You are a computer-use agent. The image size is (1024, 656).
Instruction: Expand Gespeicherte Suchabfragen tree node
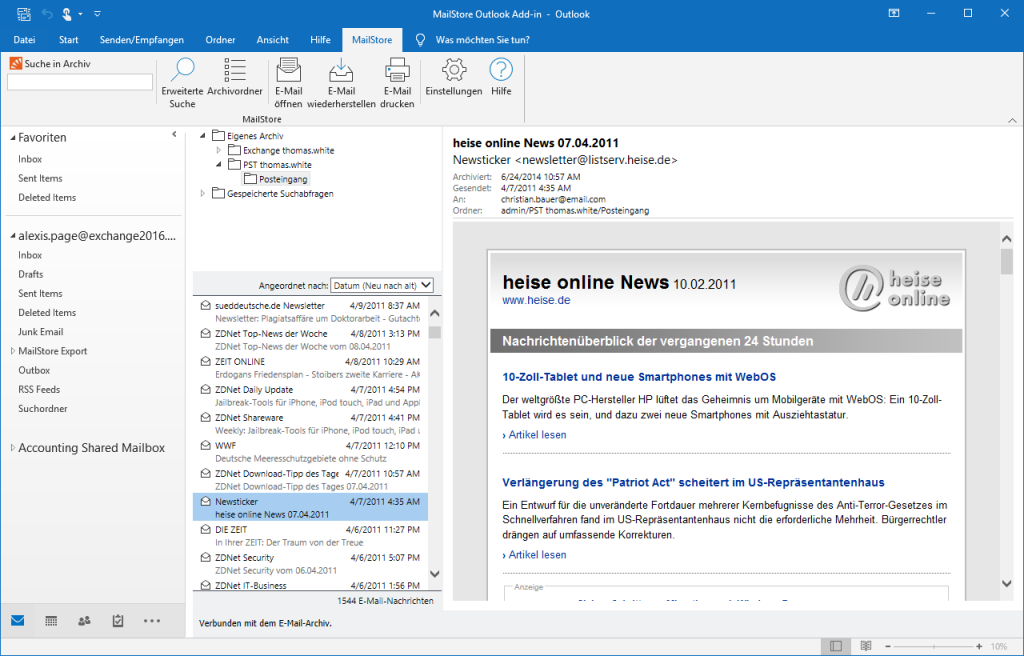203,193
